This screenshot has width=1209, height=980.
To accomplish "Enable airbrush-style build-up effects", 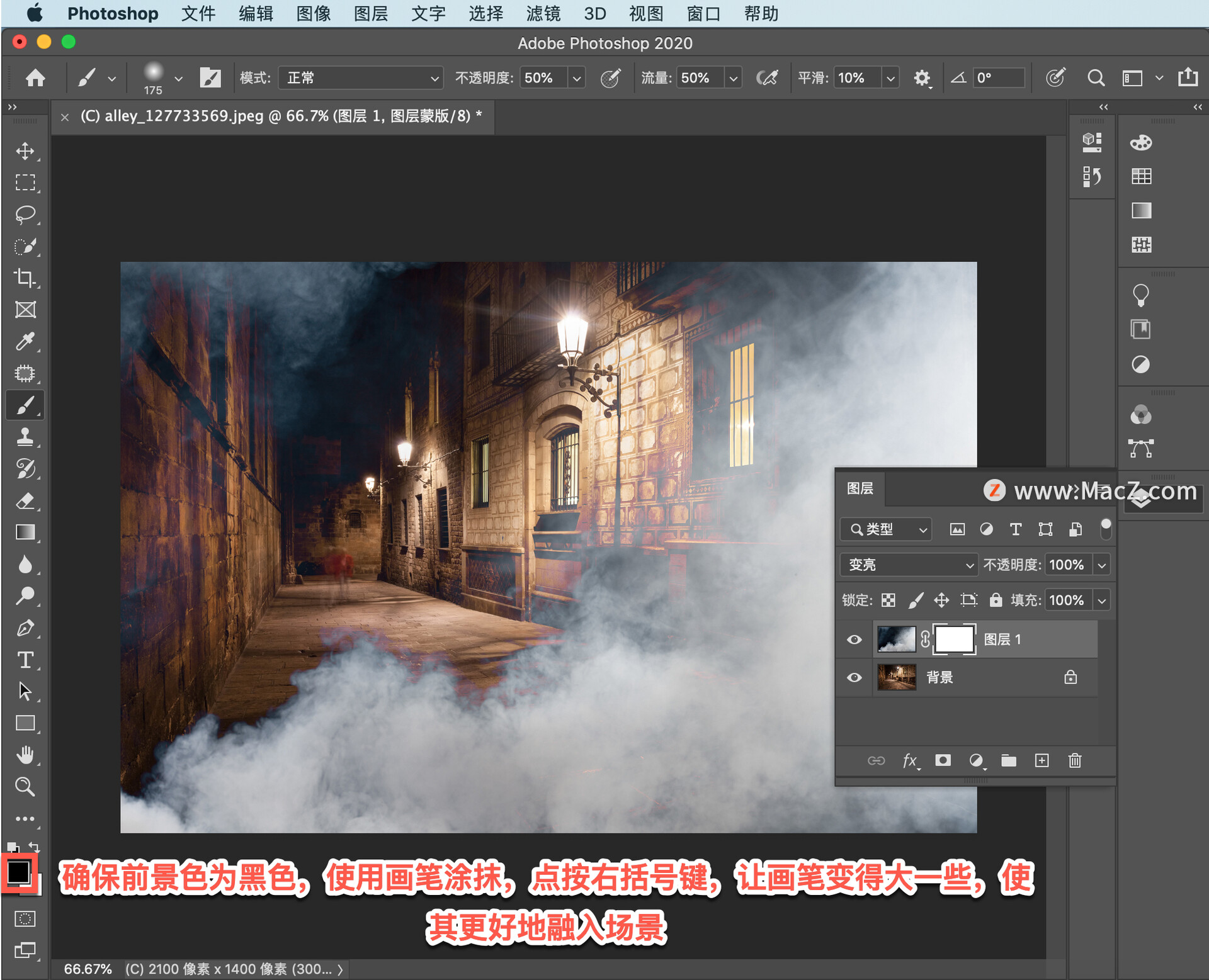I will coord(767,78).
